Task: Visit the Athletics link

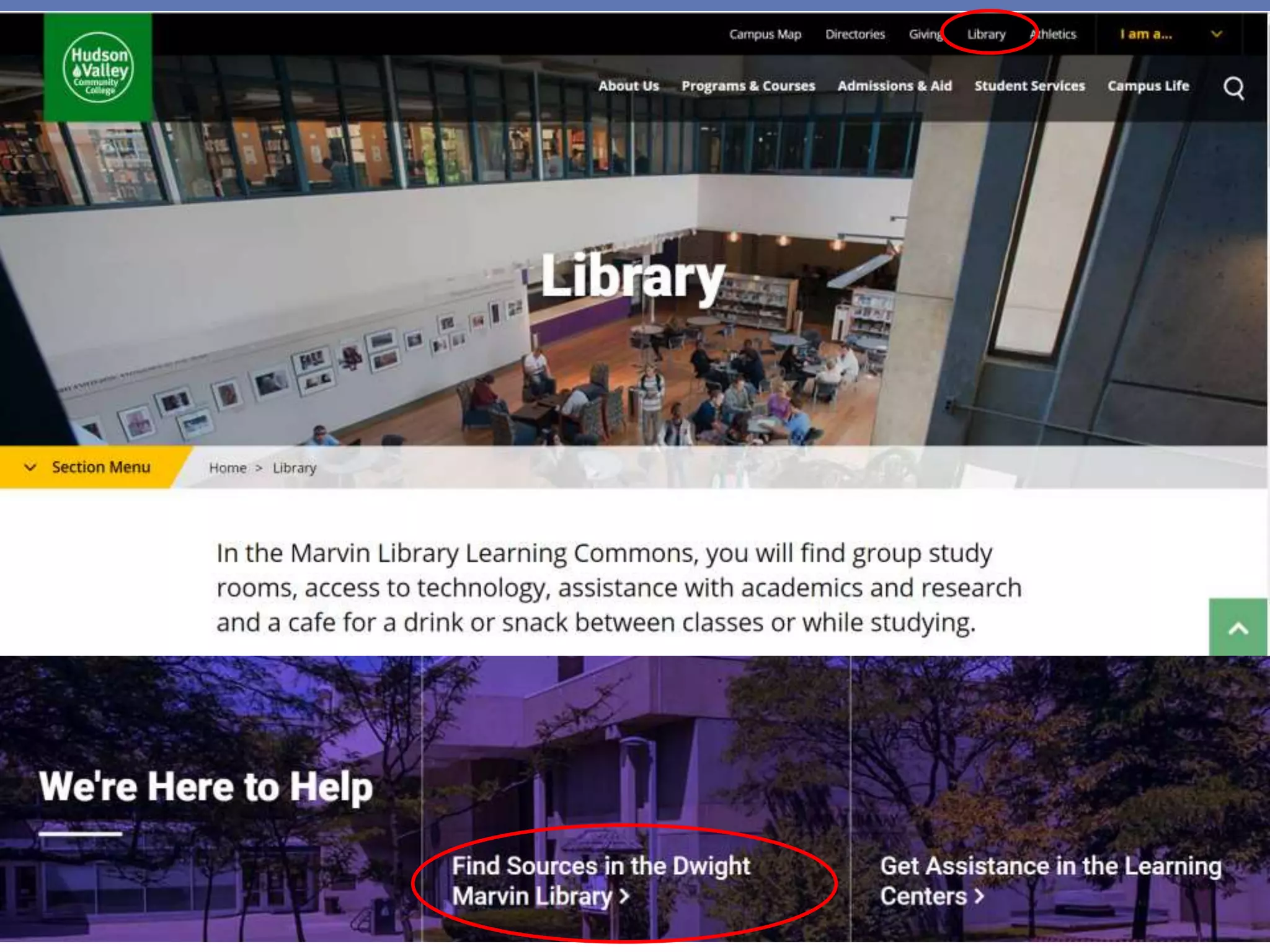Action: (x=1054, y=35)
